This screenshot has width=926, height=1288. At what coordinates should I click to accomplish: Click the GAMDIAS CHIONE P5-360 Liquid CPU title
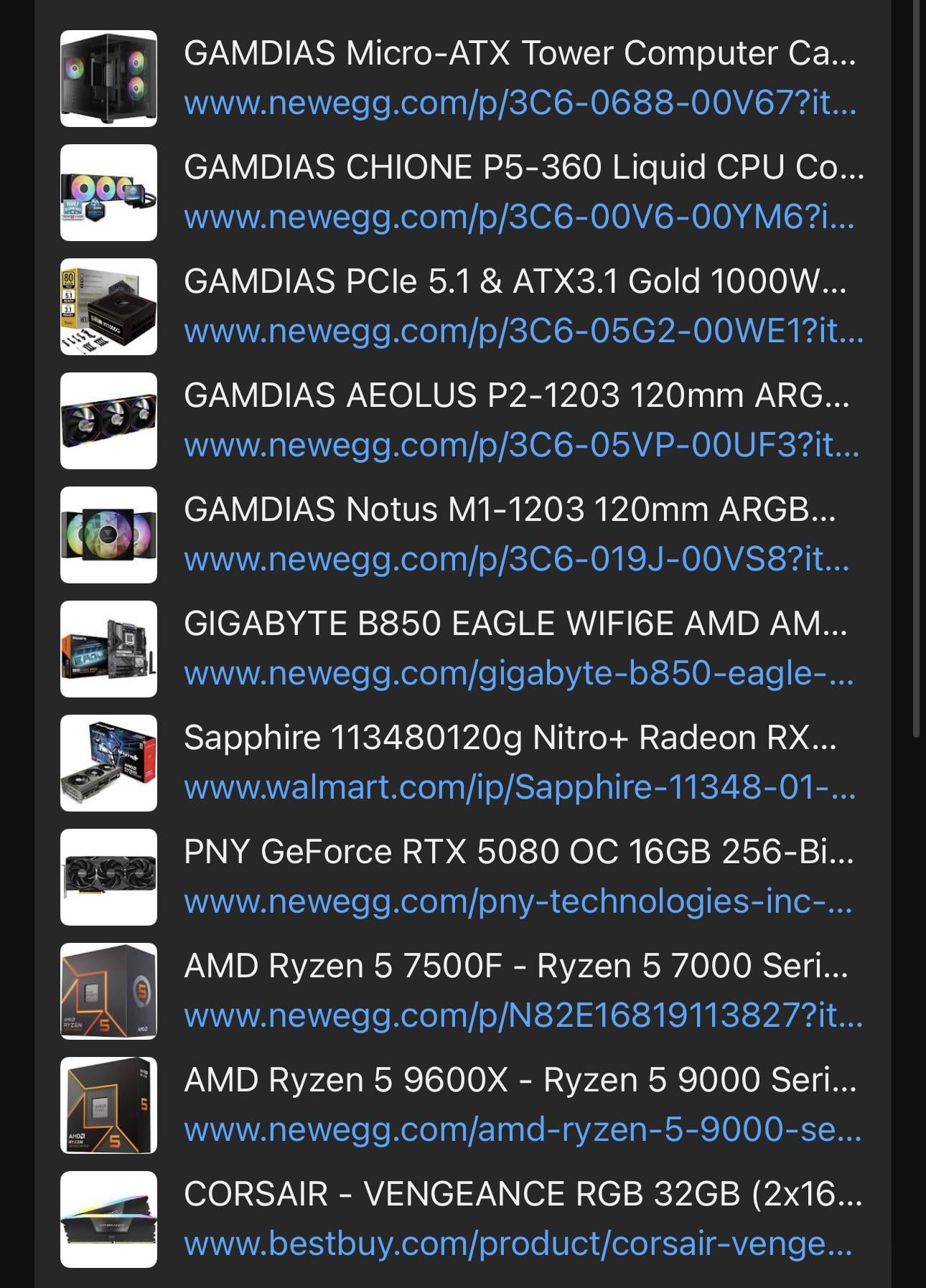[x=523, y=167]
